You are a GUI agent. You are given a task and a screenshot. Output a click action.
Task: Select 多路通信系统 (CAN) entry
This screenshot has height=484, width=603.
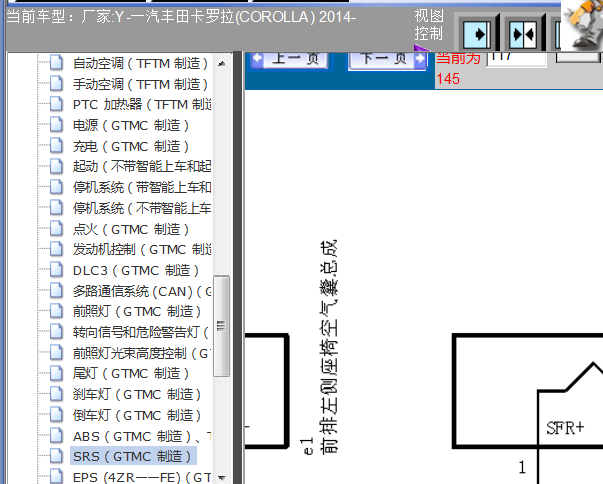click(142, 291)
